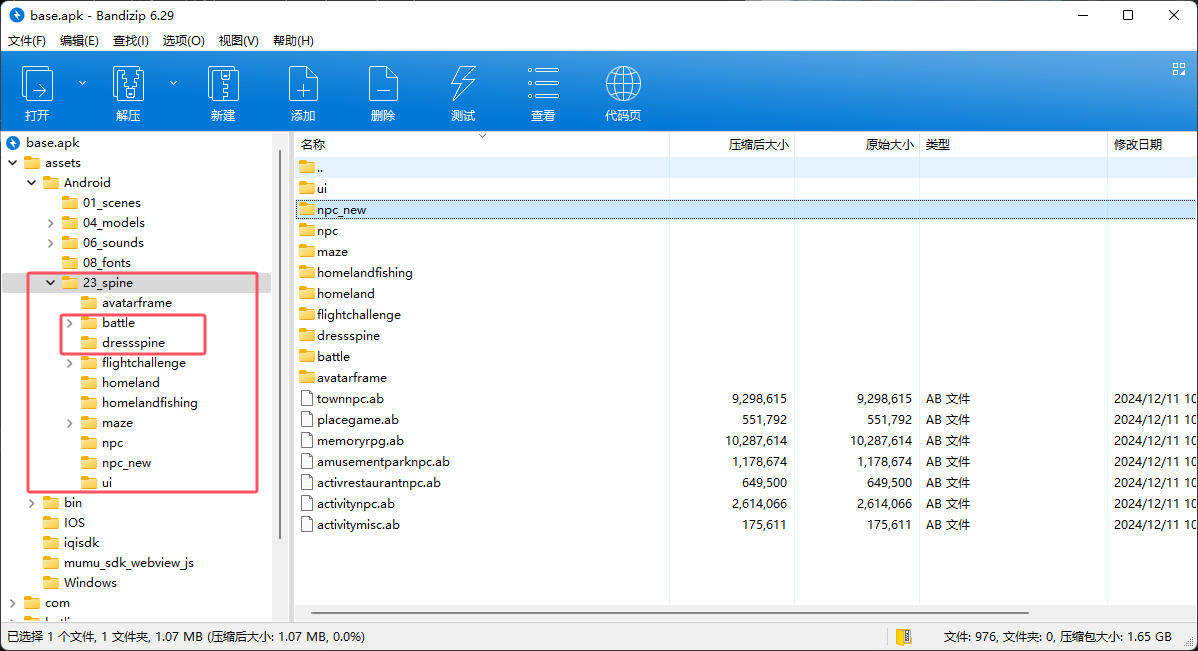Select the maze folder in file list
The image size is (1198, 651).
pos(746,251)
